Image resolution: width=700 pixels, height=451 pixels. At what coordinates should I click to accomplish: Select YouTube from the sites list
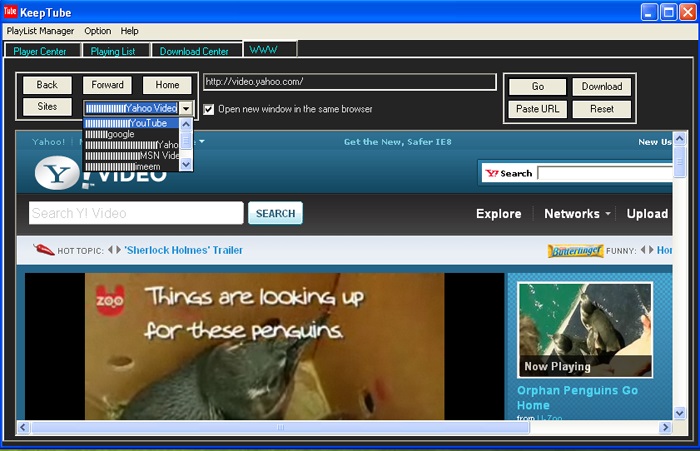pos(132,123)
